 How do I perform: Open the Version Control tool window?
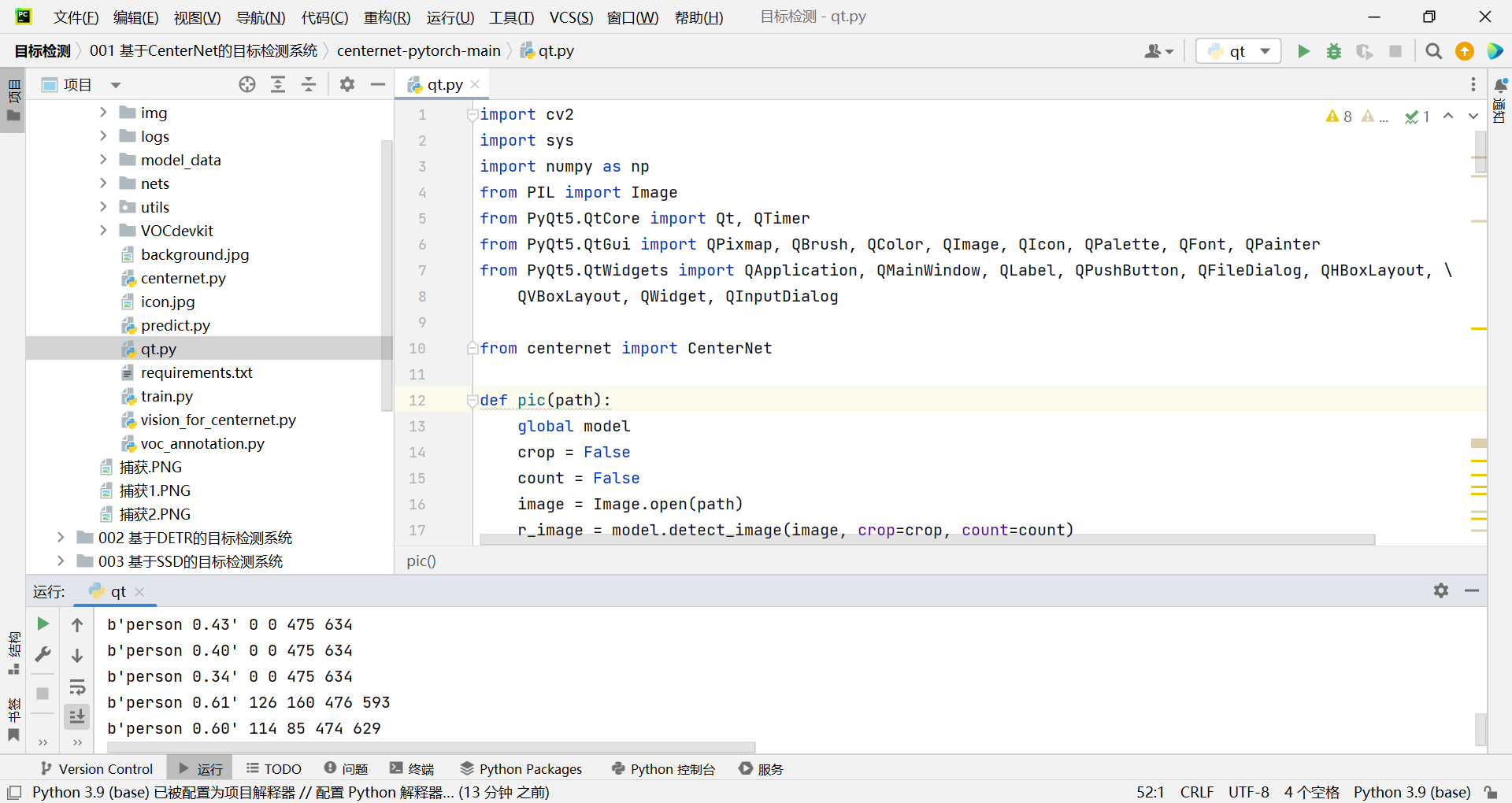pyautogui.click(x=96, y=769)
